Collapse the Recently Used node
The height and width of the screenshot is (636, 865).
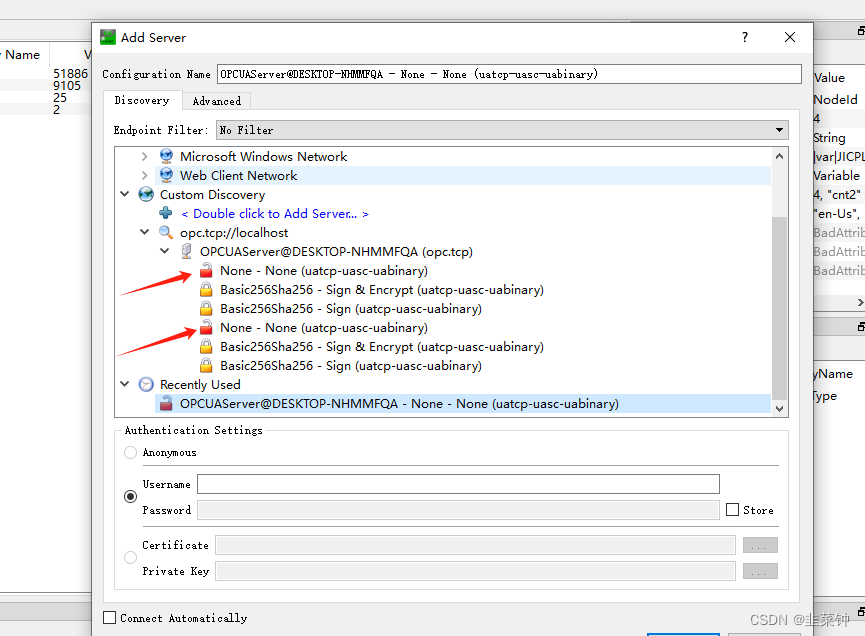point(125,384)
